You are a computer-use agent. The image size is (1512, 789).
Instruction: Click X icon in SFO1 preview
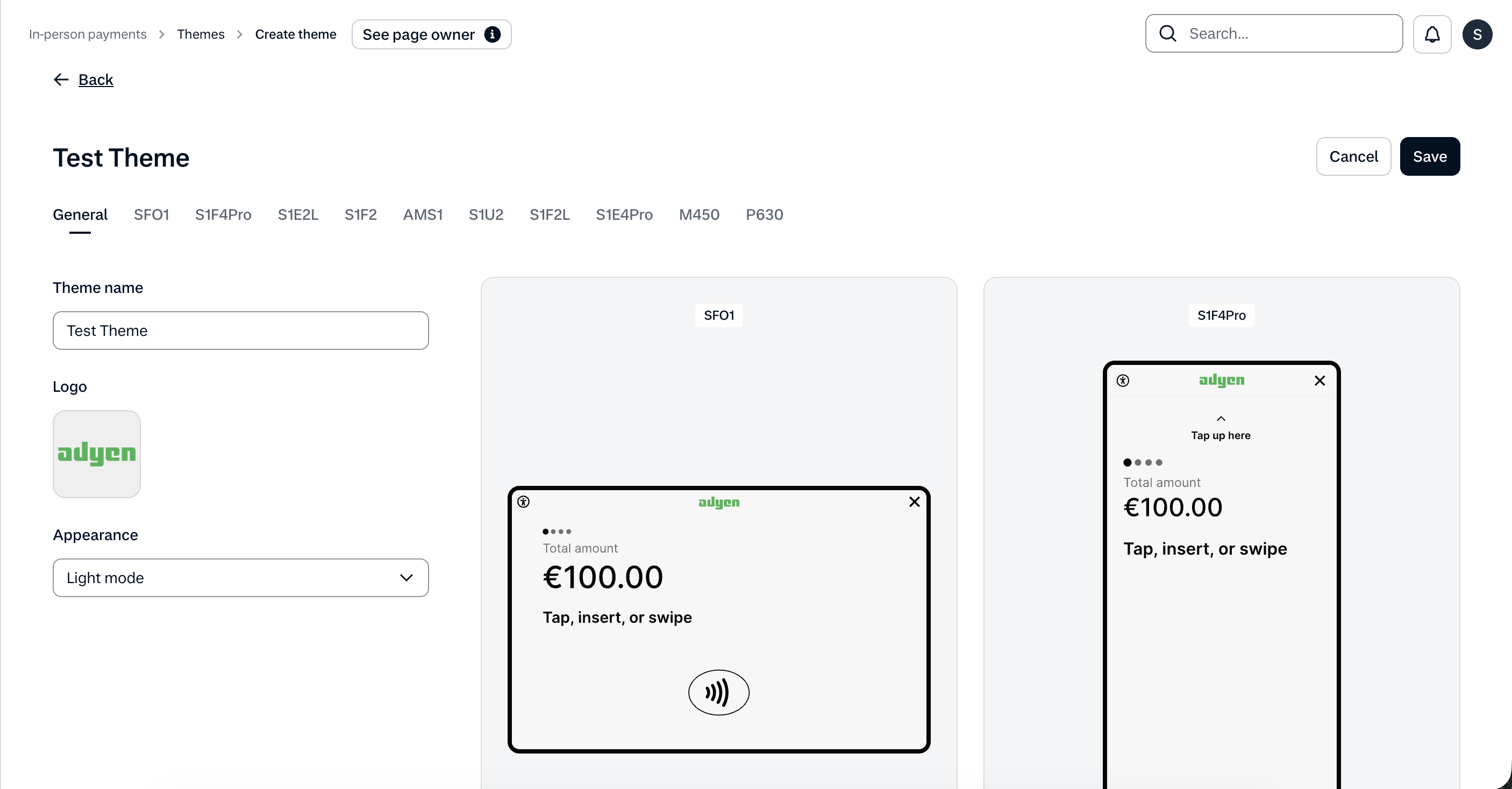pyautogui.click(x=914, y=501)
